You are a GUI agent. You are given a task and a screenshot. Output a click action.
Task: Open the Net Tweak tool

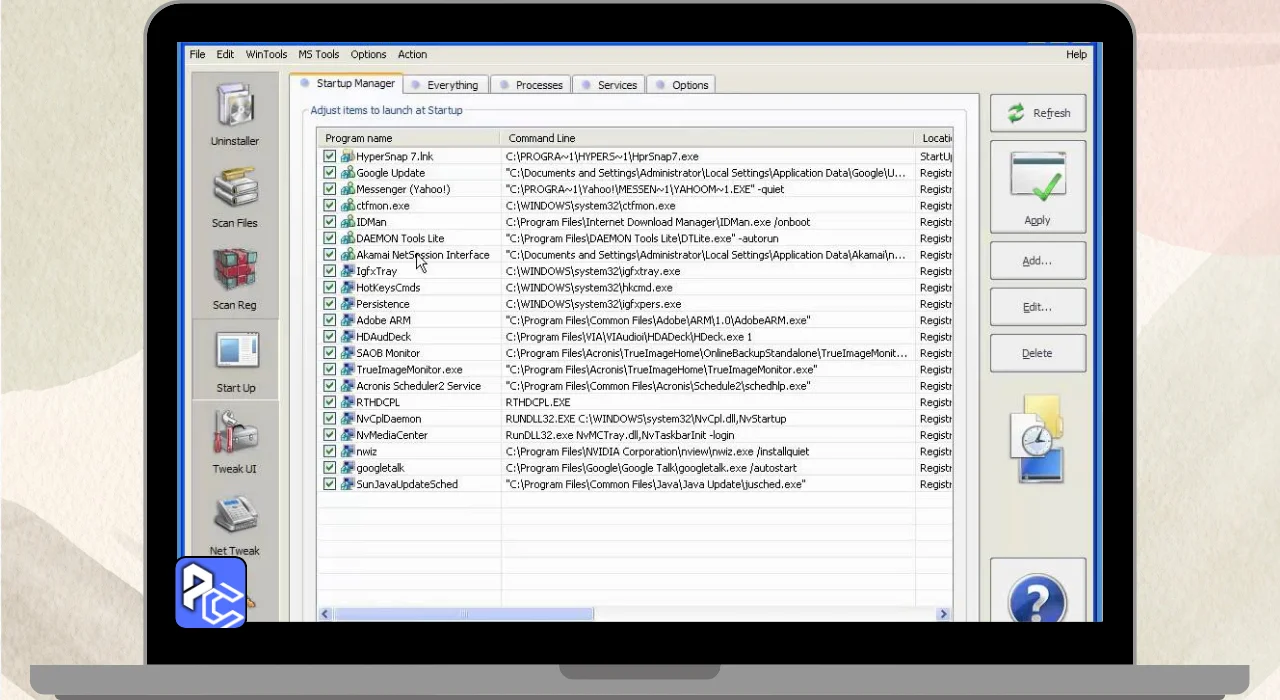pyautogui.click(x=235, y=517)
